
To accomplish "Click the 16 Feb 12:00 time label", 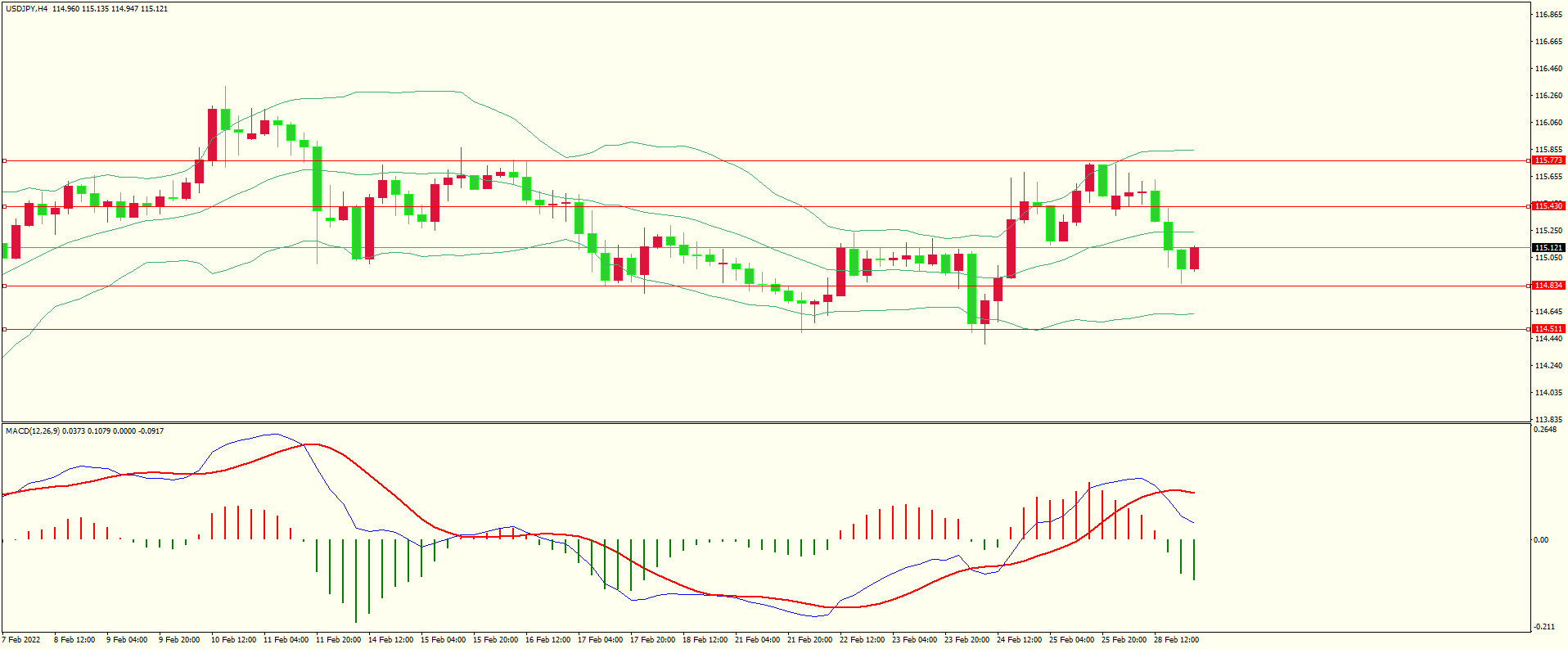I will tap(547, 640).
